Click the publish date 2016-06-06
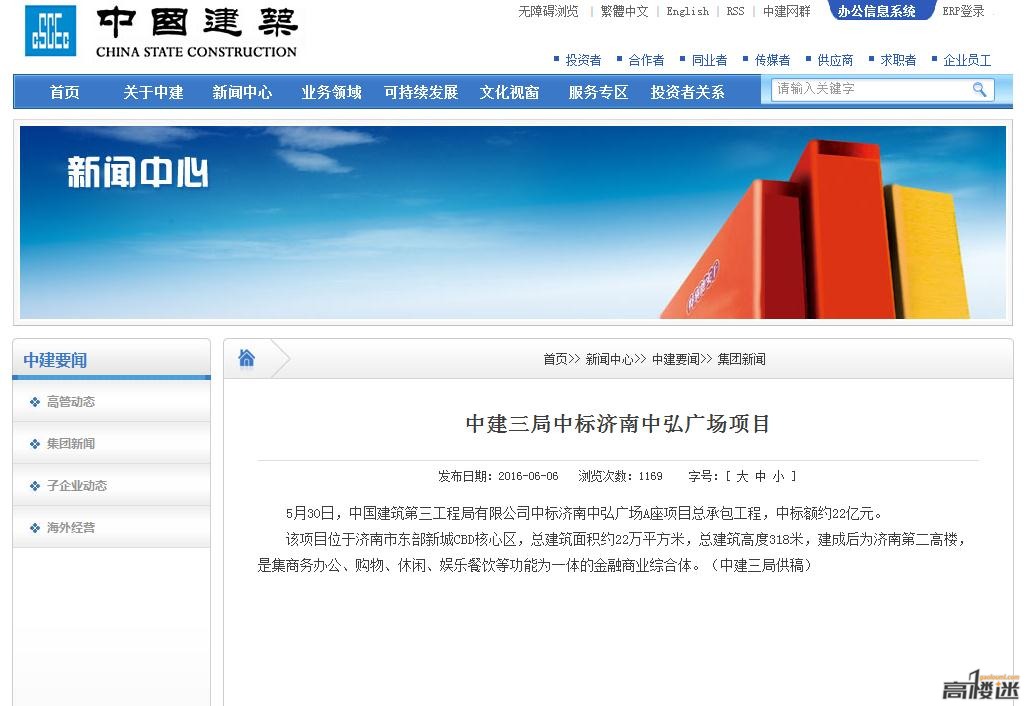 click(x=528, y=476)
